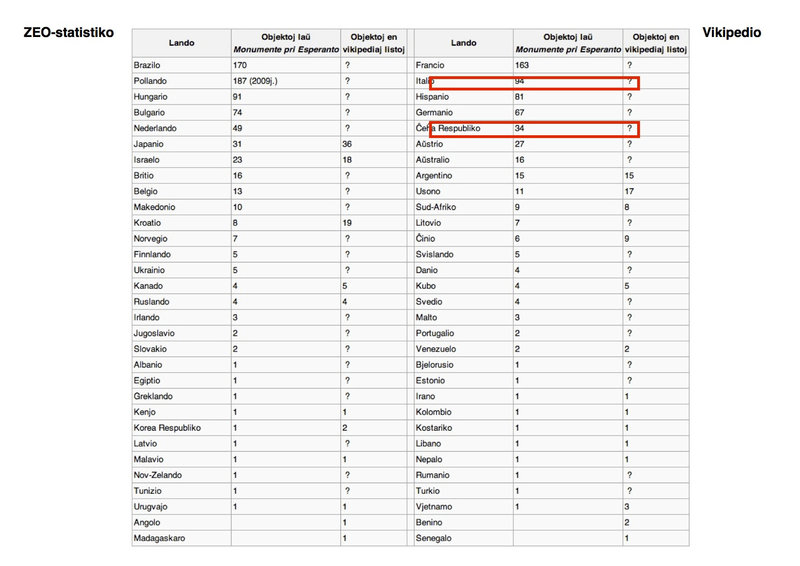Click the red highlighted Ĉeĥa Respubliko row
Viewport: 800px width, 566px height.
(x=534, y=129)
